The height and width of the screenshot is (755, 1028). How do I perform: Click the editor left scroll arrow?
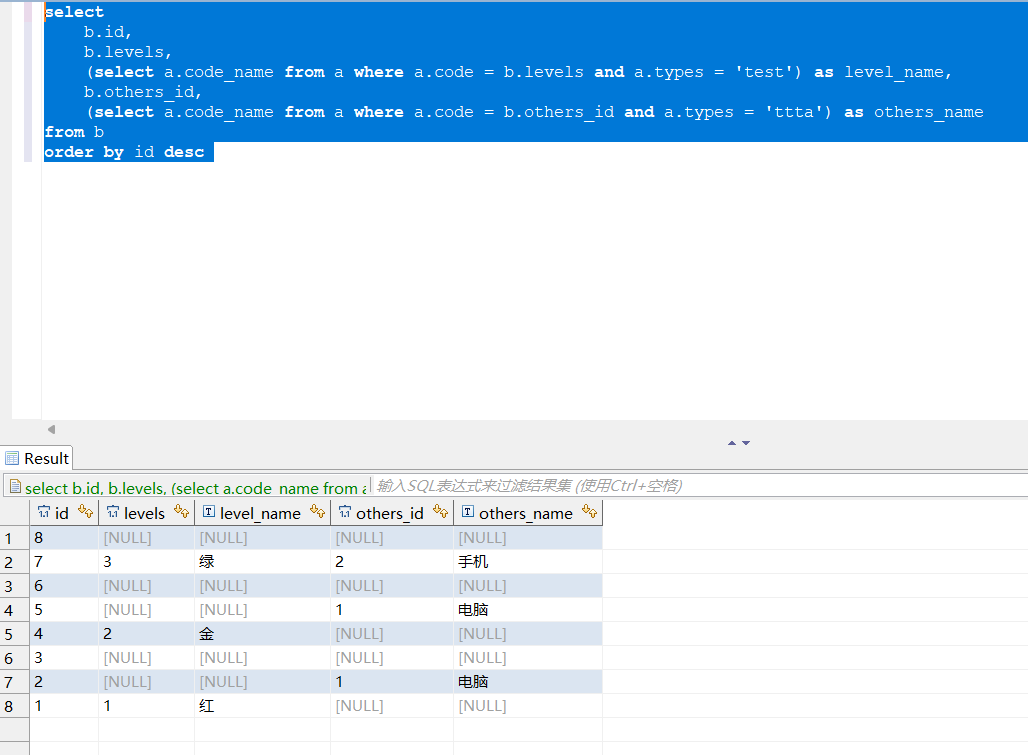click(x=51, y=429)
